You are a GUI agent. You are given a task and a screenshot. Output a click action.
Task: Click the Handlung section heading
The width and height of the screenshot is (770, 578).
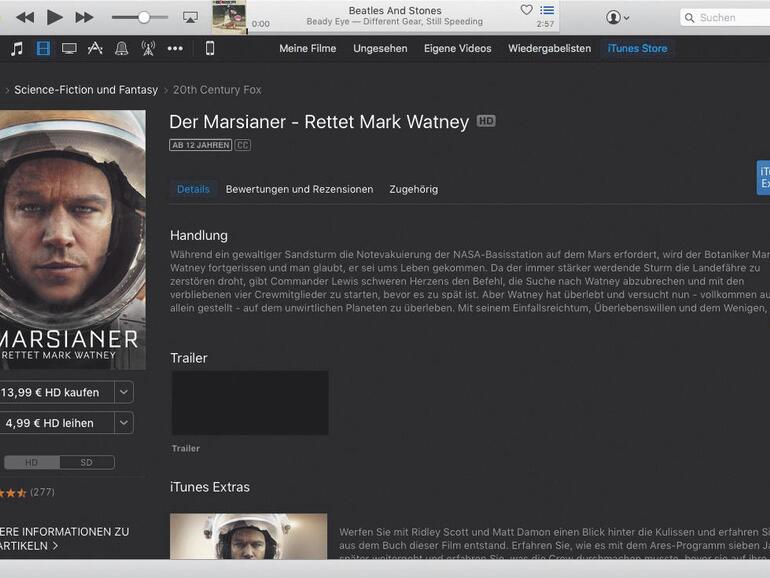[x=199, y=236]
